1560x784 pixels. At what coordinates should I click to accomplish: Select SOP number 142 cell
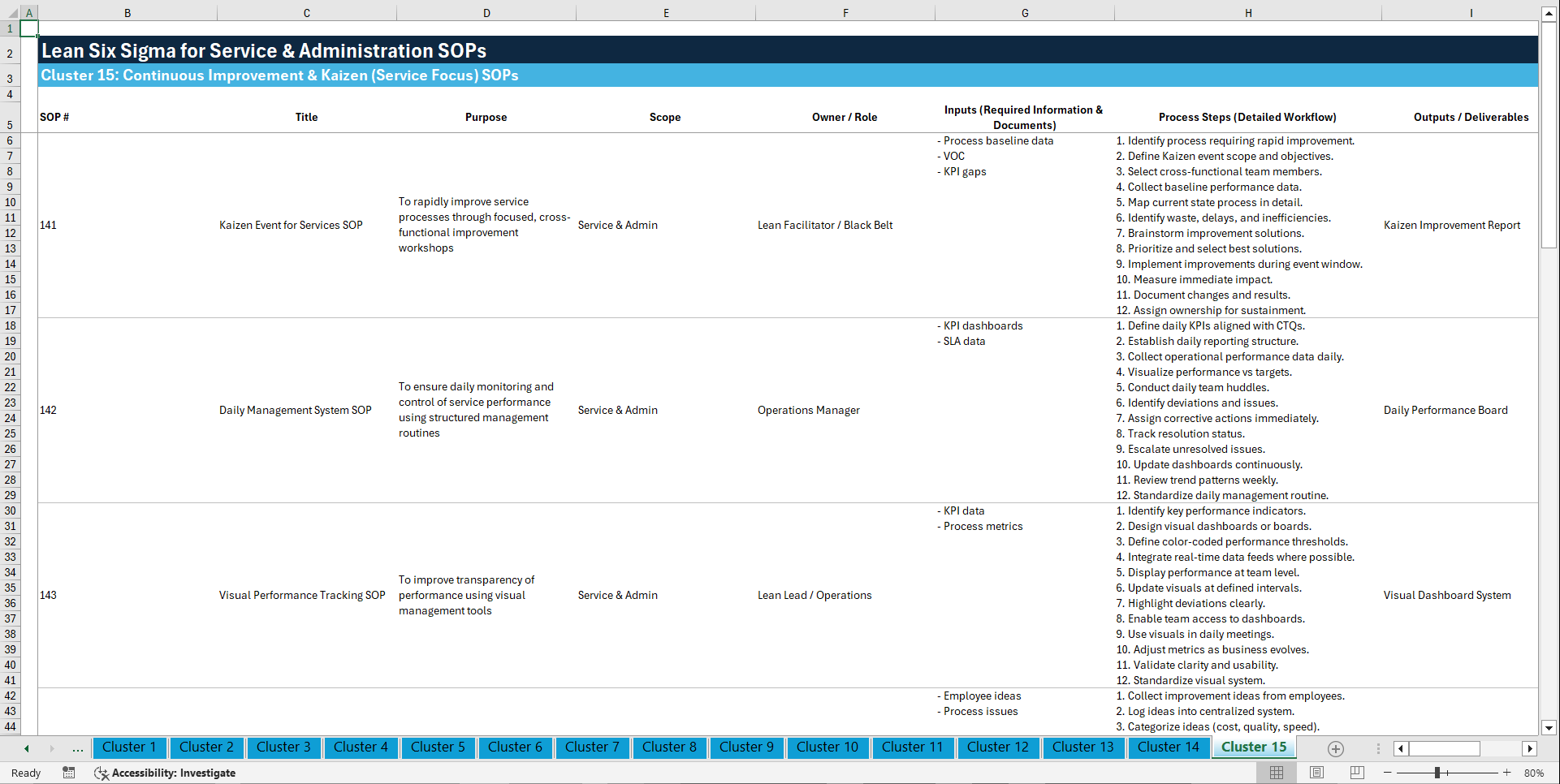point(127,410)
